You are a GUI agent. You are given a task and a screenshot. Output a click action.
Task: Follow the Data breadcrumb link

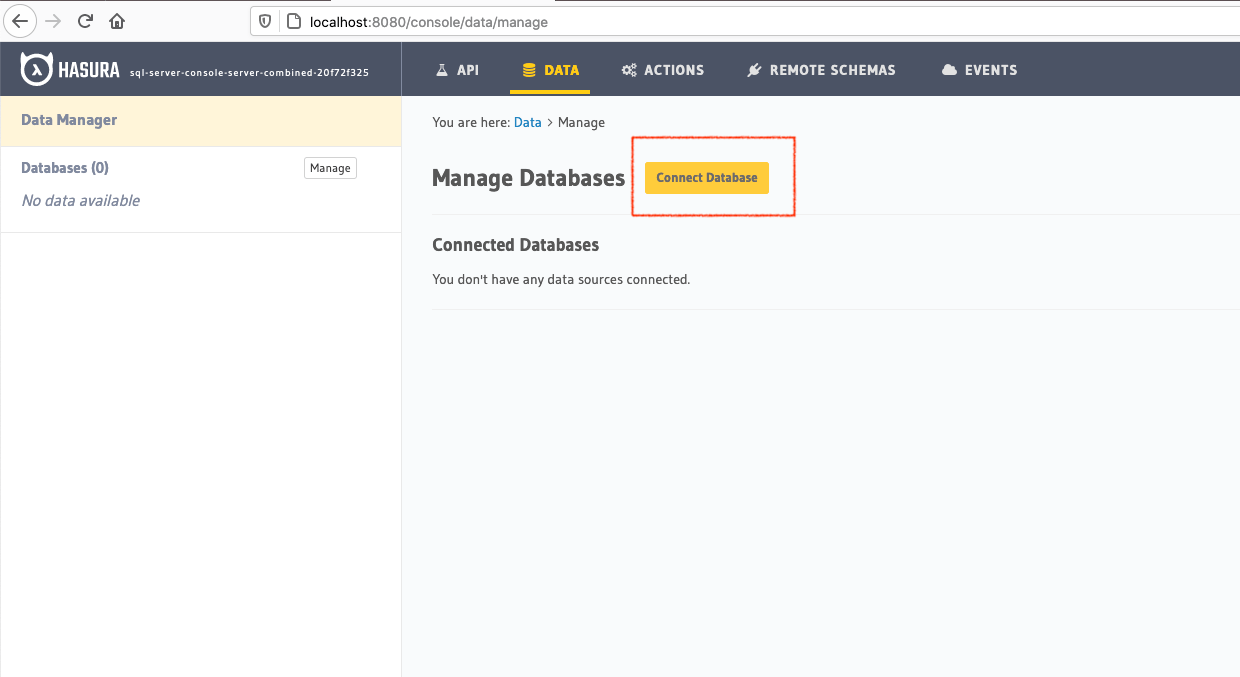[x=527, y=122]
